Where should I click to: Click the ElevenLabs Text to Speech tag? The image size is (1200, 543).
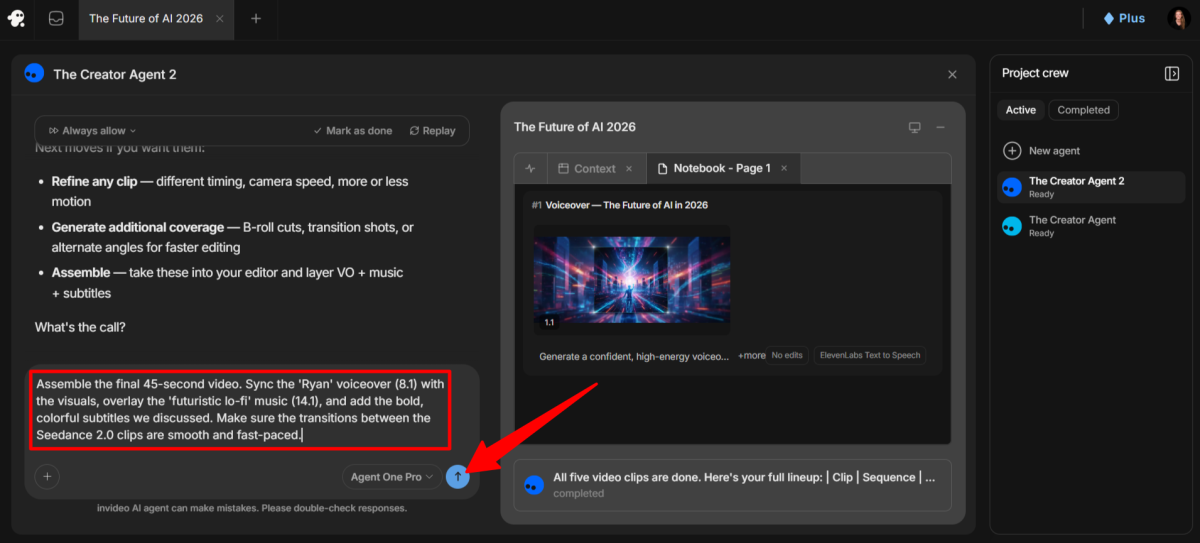pos(869,355)
